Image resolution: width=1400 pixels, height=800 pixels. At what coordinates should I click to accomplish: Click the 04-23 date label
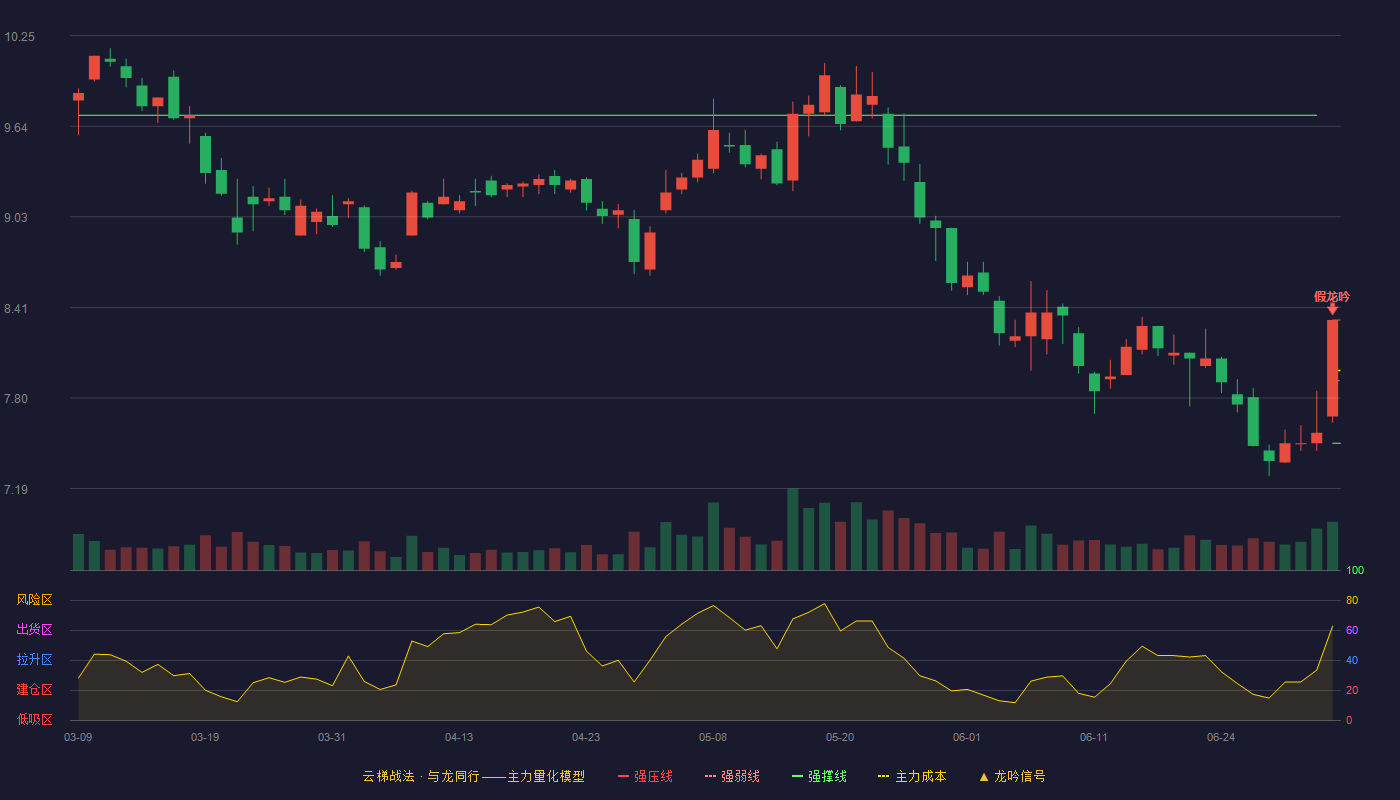(586, 737)
